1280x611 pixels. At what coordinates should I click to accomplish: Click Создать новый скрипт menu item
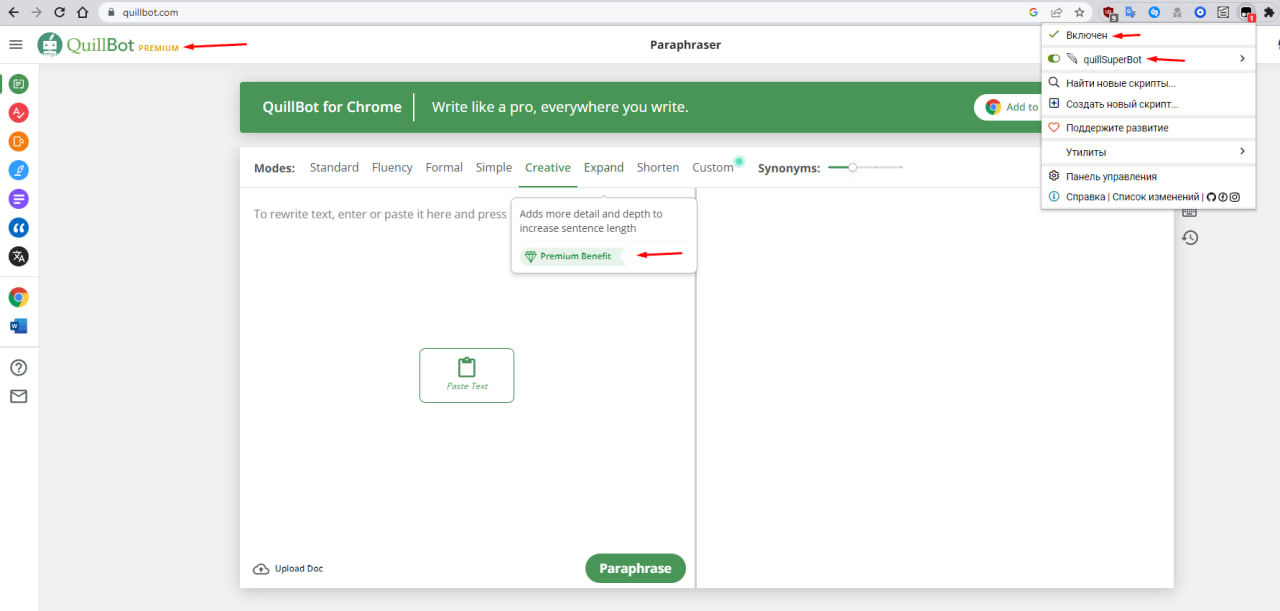click(1121, 104)
